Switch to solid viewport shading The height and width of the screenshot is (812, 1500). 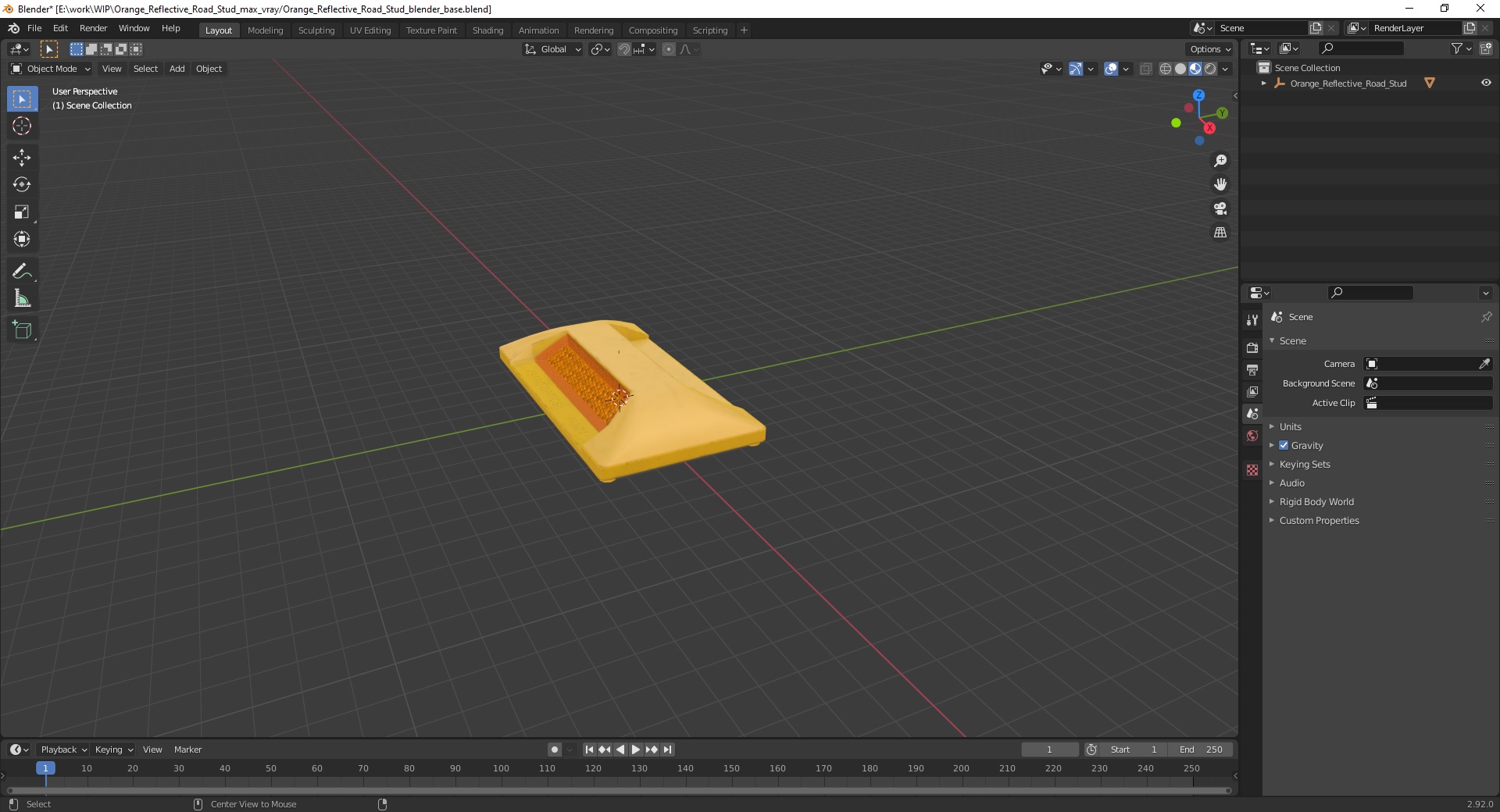tap(1180, 69)
